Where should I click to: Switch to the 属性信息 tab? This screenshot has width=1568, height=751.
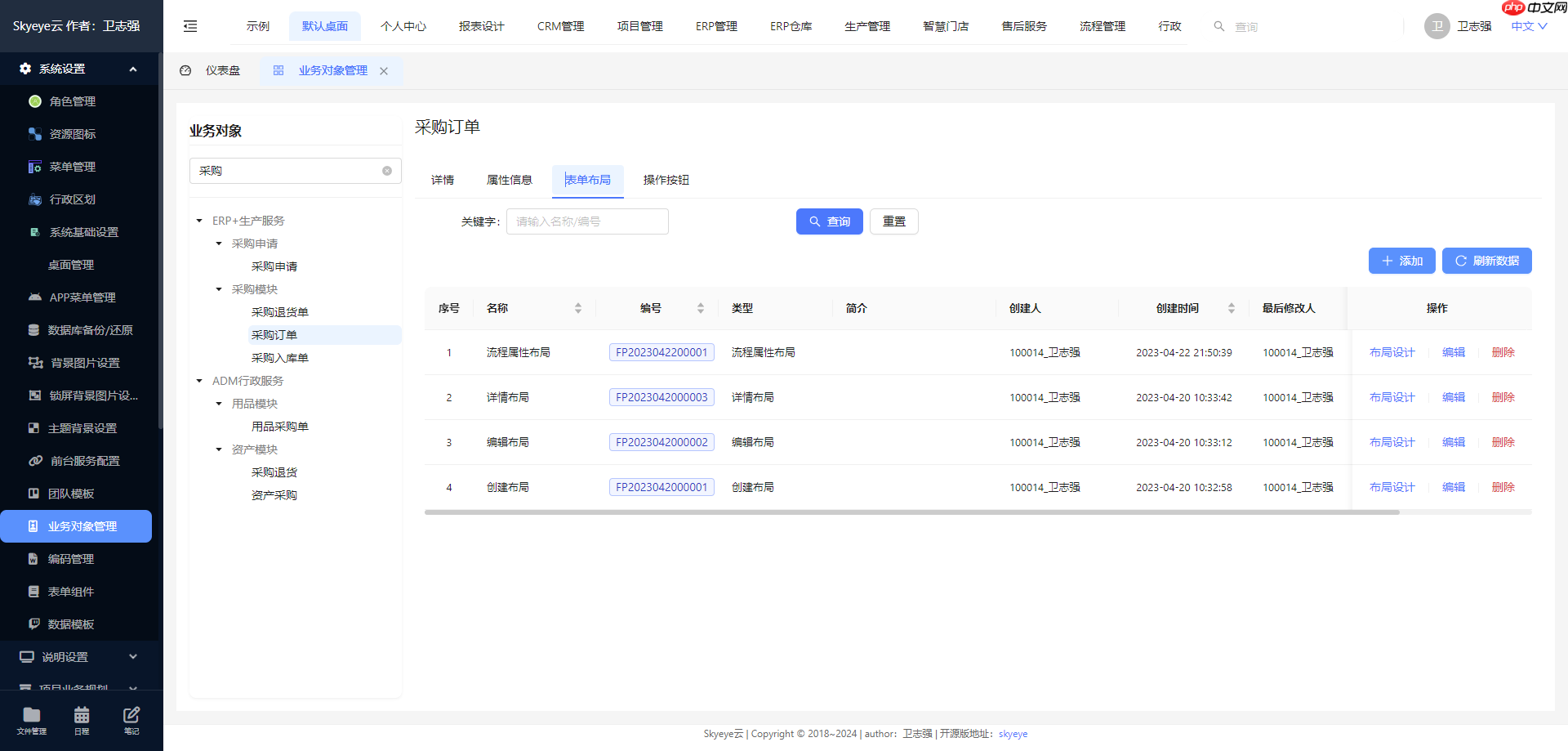click(x=510, y=180)
